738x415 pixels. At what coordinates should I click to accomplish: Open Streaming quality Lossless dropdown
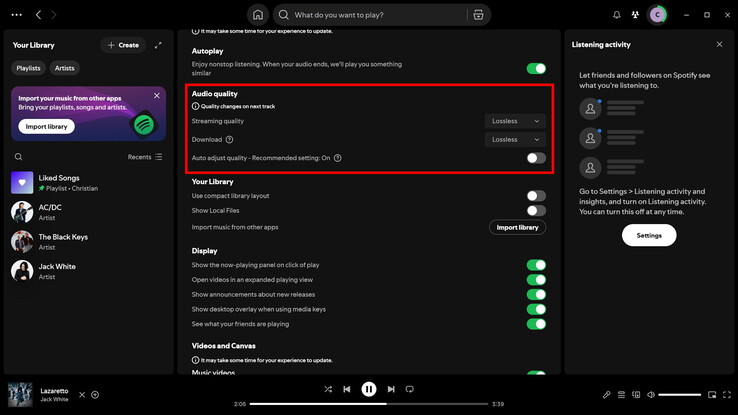coord(515,121)
